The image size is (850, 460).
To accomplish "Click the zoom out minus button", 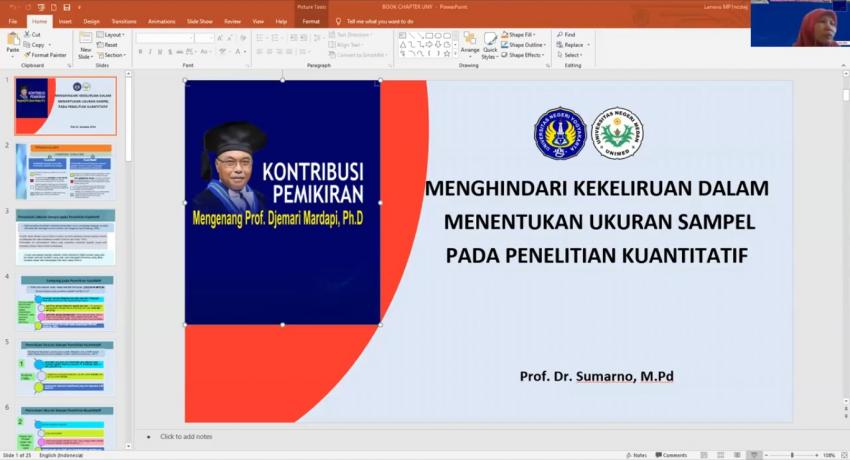I will click(767, 455).
